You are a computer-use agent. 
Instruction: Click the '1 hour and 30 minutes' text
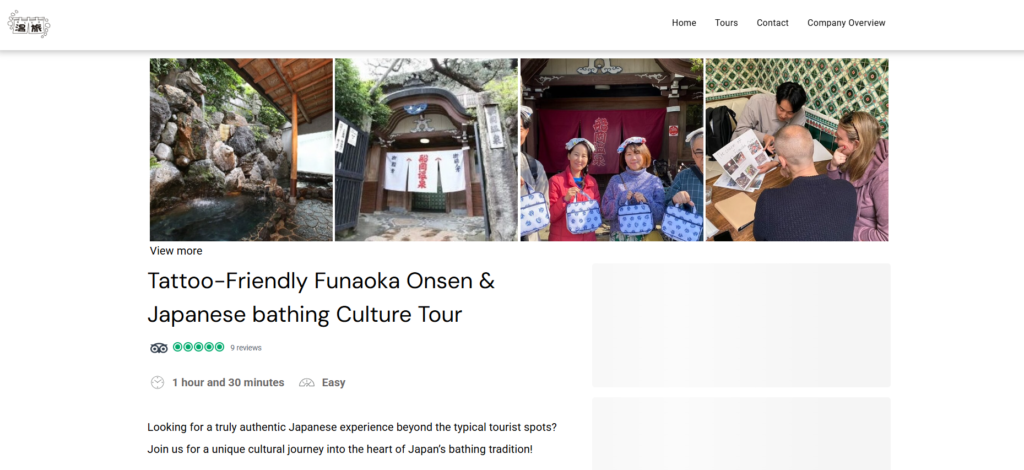coord(228,383)
